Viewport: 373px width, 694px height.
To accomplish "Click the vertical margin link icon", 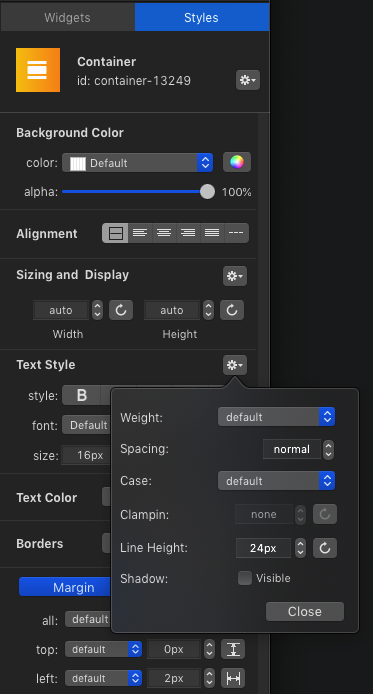I will coord(233,649).
